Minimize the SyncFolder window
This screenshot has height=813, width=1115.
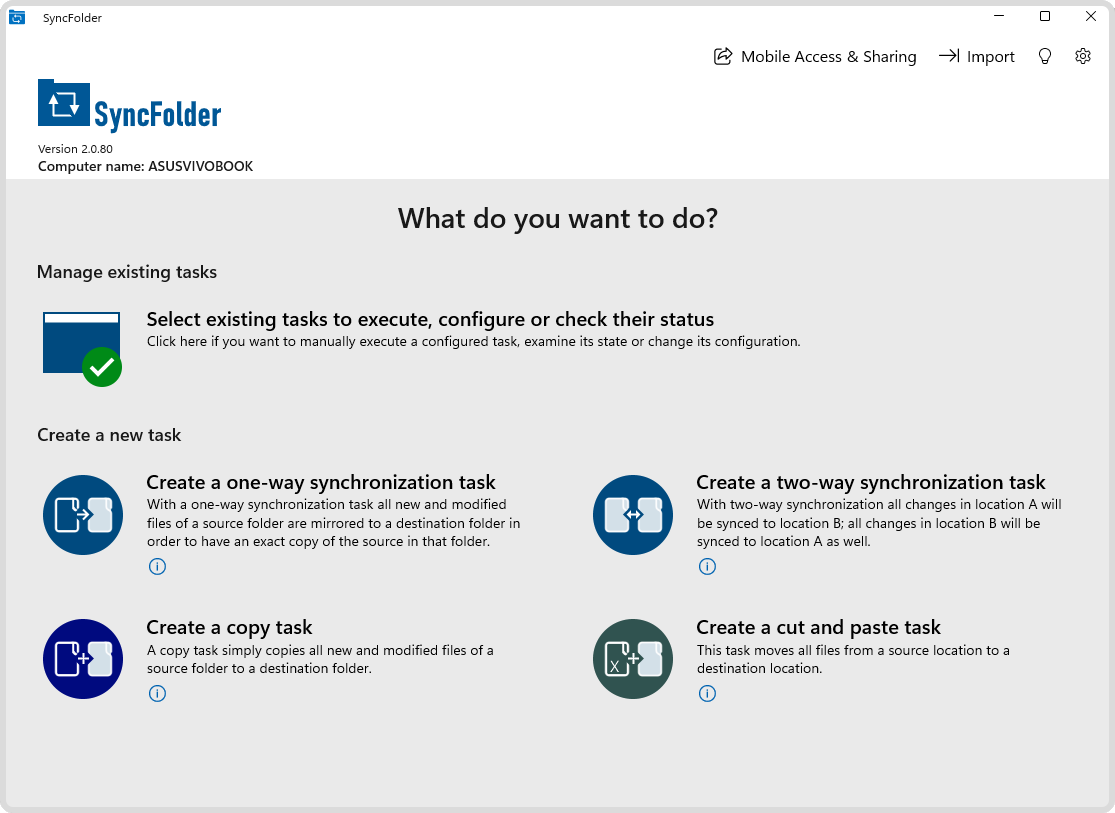[999, 16]
